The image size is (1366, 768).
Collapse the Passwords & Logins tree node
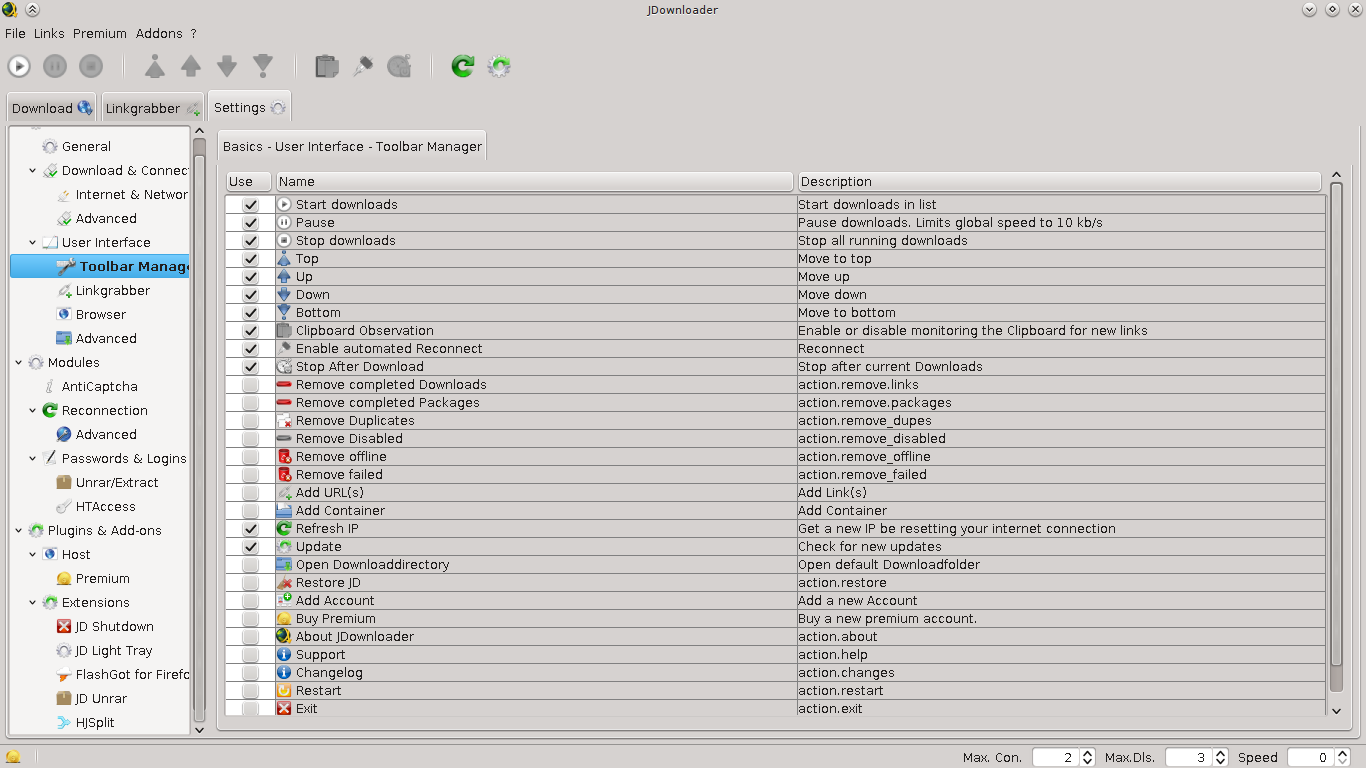click(33, 459)
